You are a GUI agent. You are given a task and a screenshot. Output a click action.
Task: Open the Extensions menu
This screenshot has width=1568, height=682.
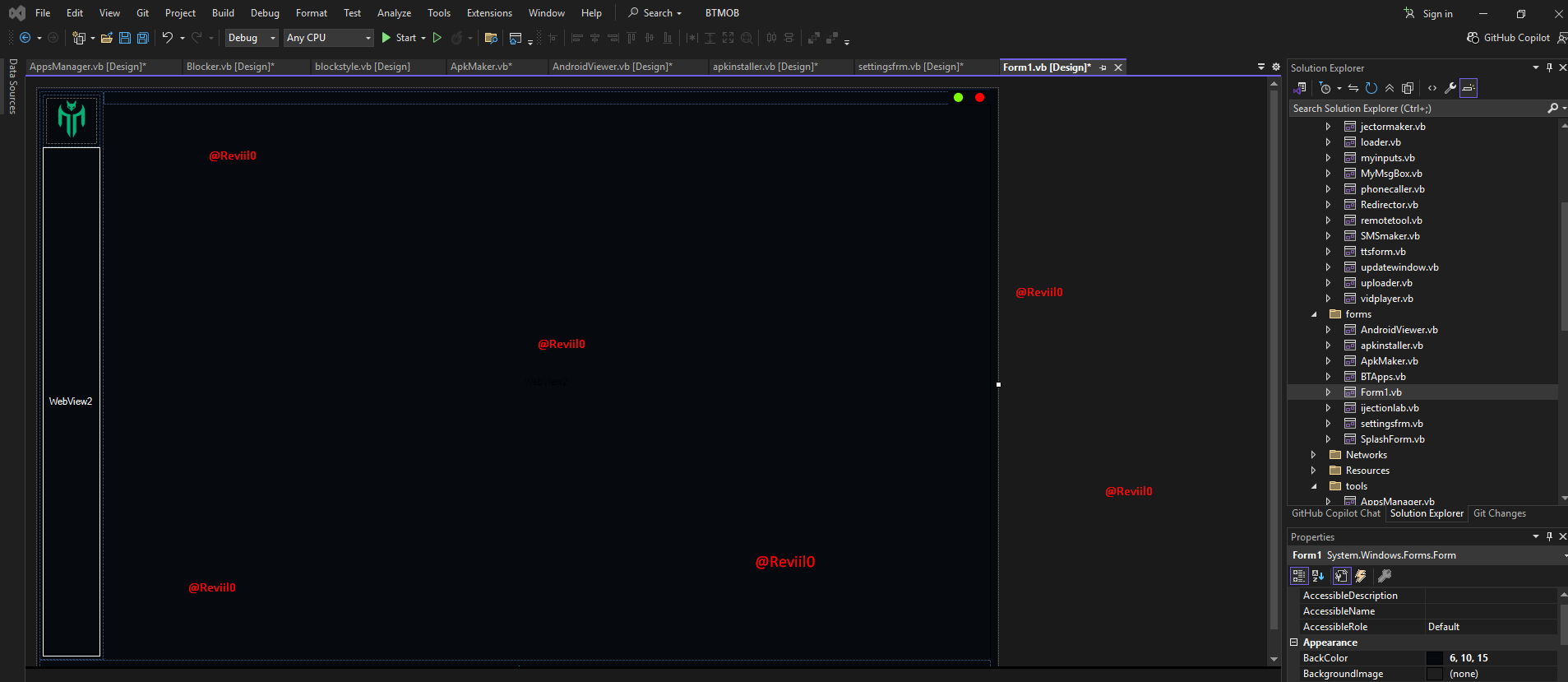pos(489,13)
